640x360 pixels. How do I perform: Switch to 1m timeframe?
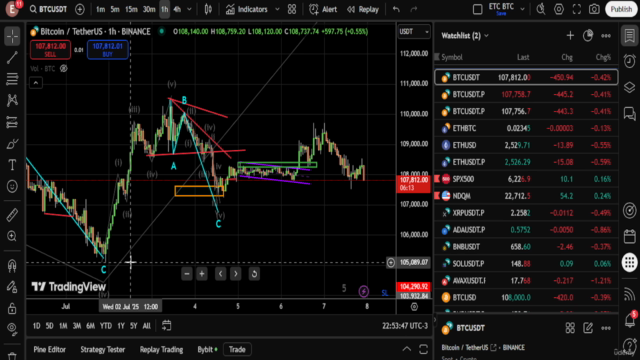click(x=100, y=9)
